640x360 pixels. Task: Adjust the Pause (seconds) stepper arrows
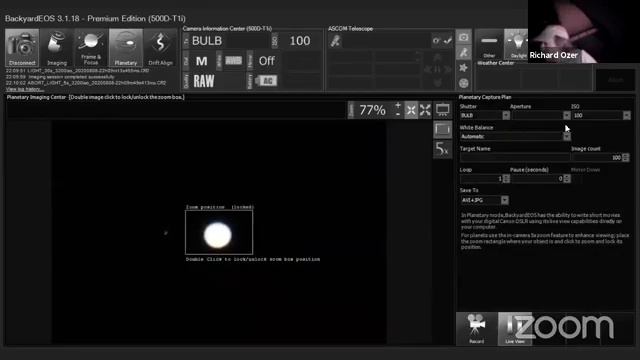click(x=567, y=179)
